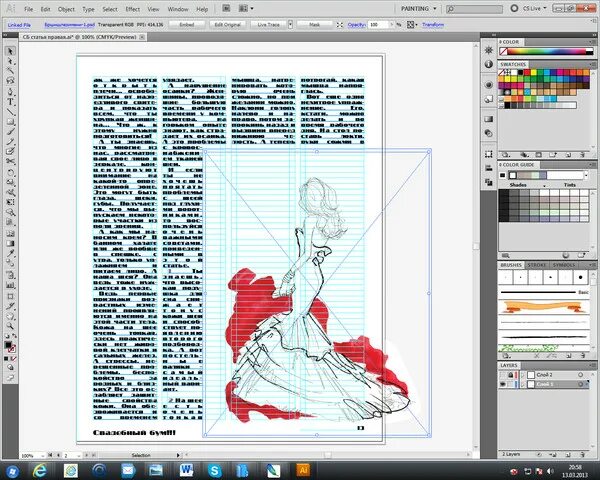
Task: Click the Live Trace button
Action: click(268, 24)
